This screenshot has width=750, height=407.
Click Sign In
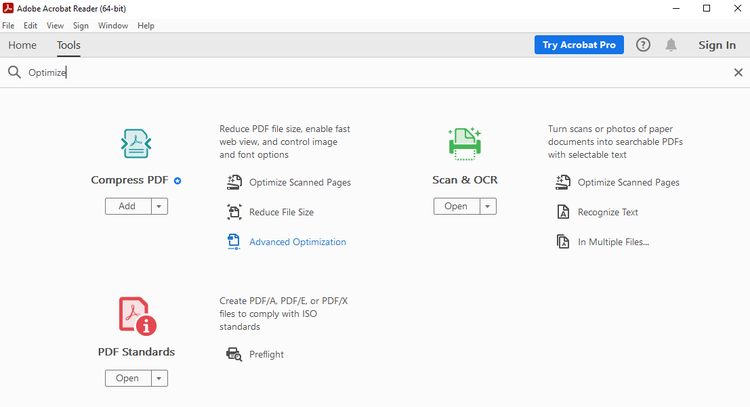point(716,45)
